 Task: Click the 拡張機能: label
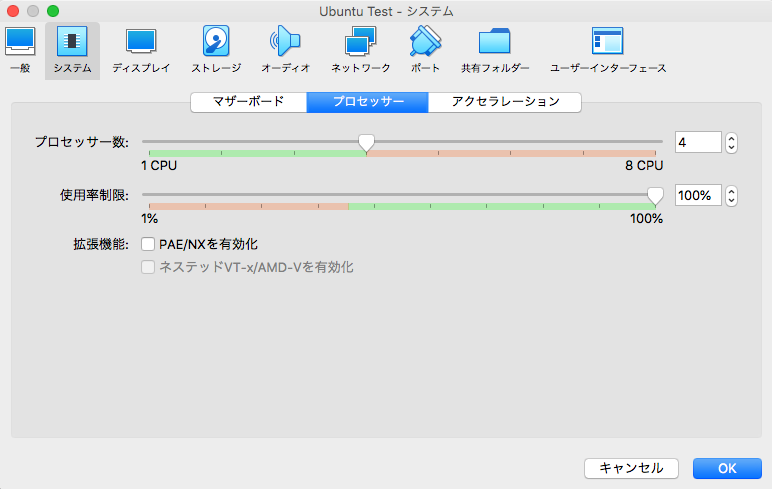click(101, 244)
